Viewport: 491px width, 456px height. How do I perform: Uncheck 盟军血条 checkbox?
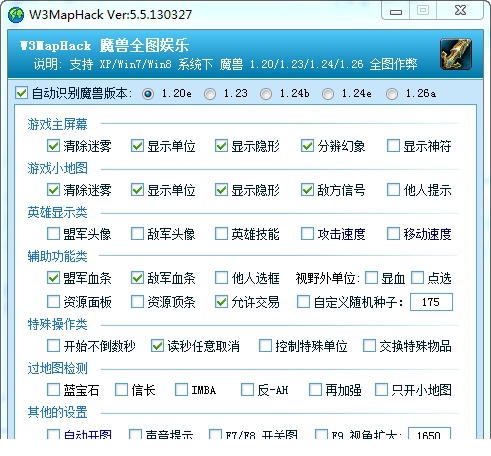point(53,278)
